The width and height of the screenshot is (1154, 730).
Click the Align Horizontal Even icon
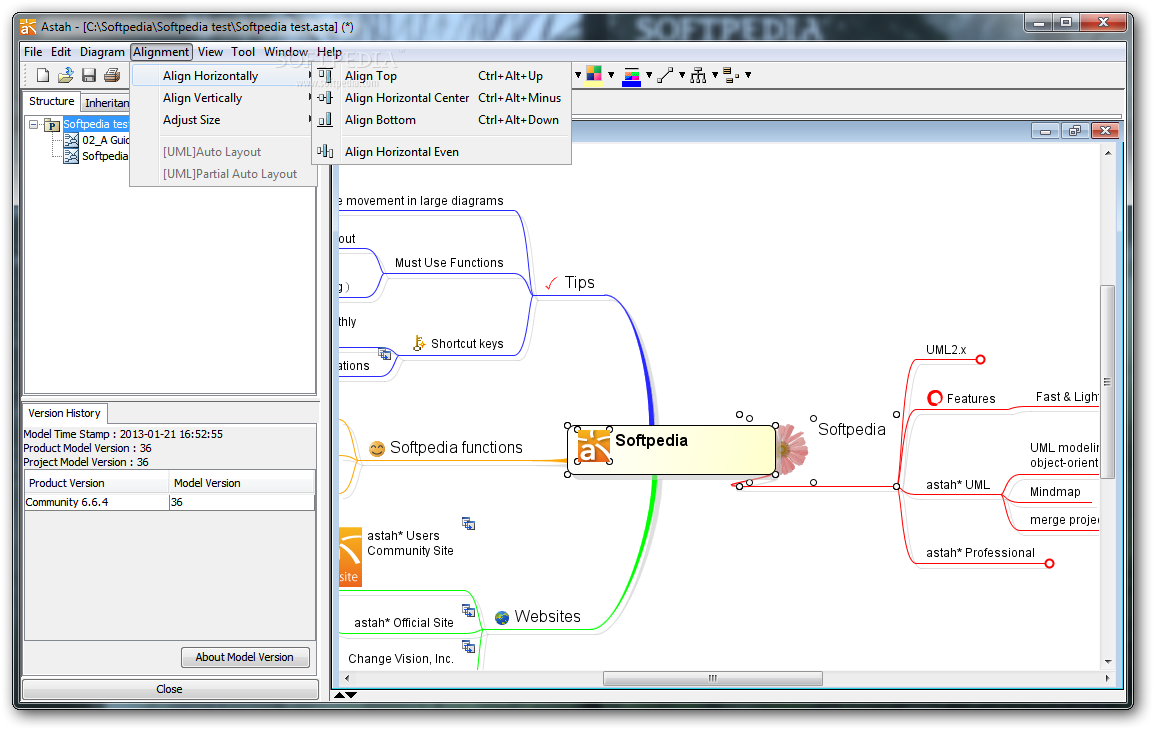[325, 152]
